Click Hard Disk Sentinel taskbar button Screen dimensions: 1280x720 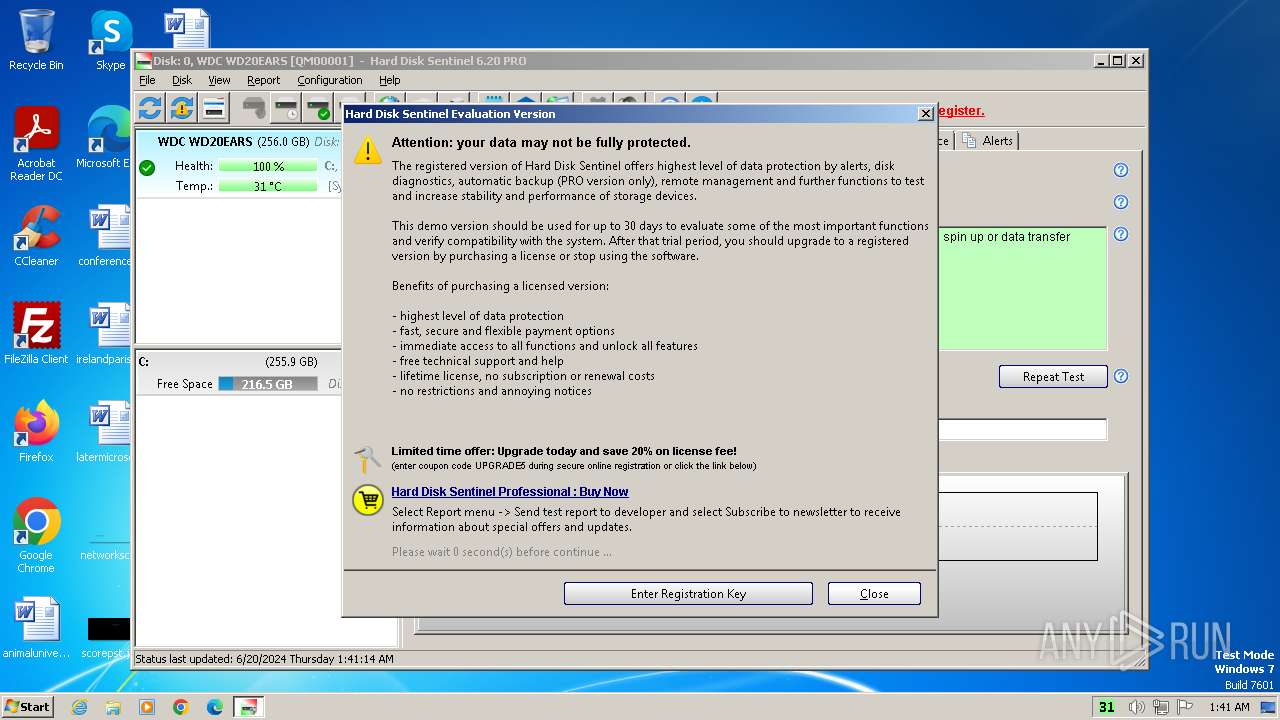[249, 707]
